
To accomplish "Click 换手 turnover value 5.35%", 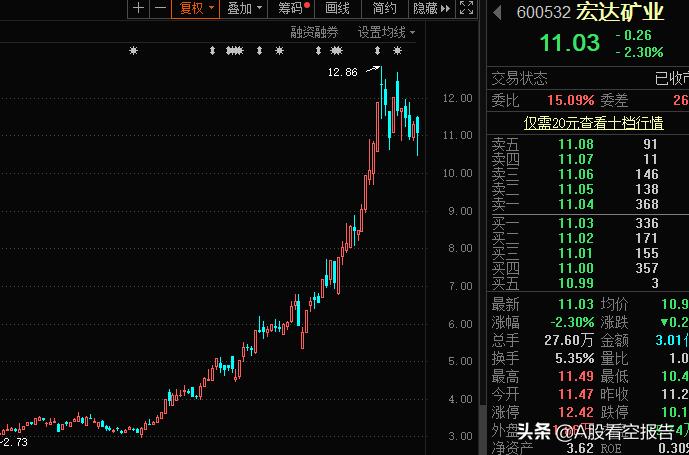I will pyautogui.click(x=575, y=358).
